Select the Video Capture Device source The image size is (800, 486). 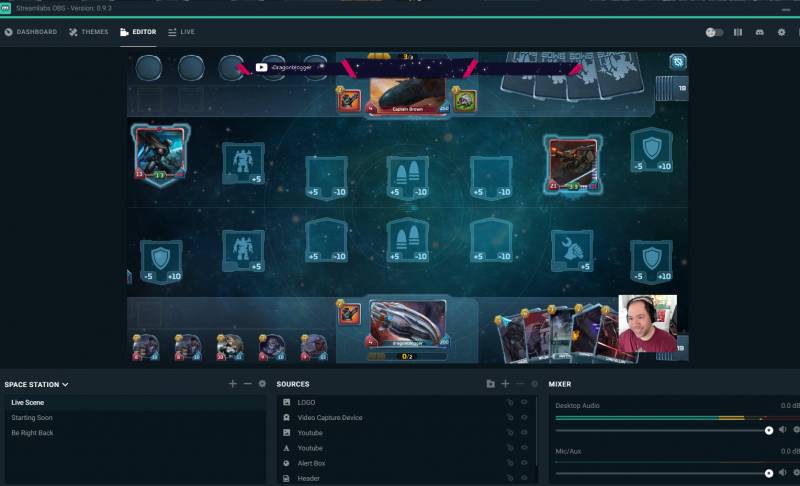pyautogui.click(x=406, y=418)
